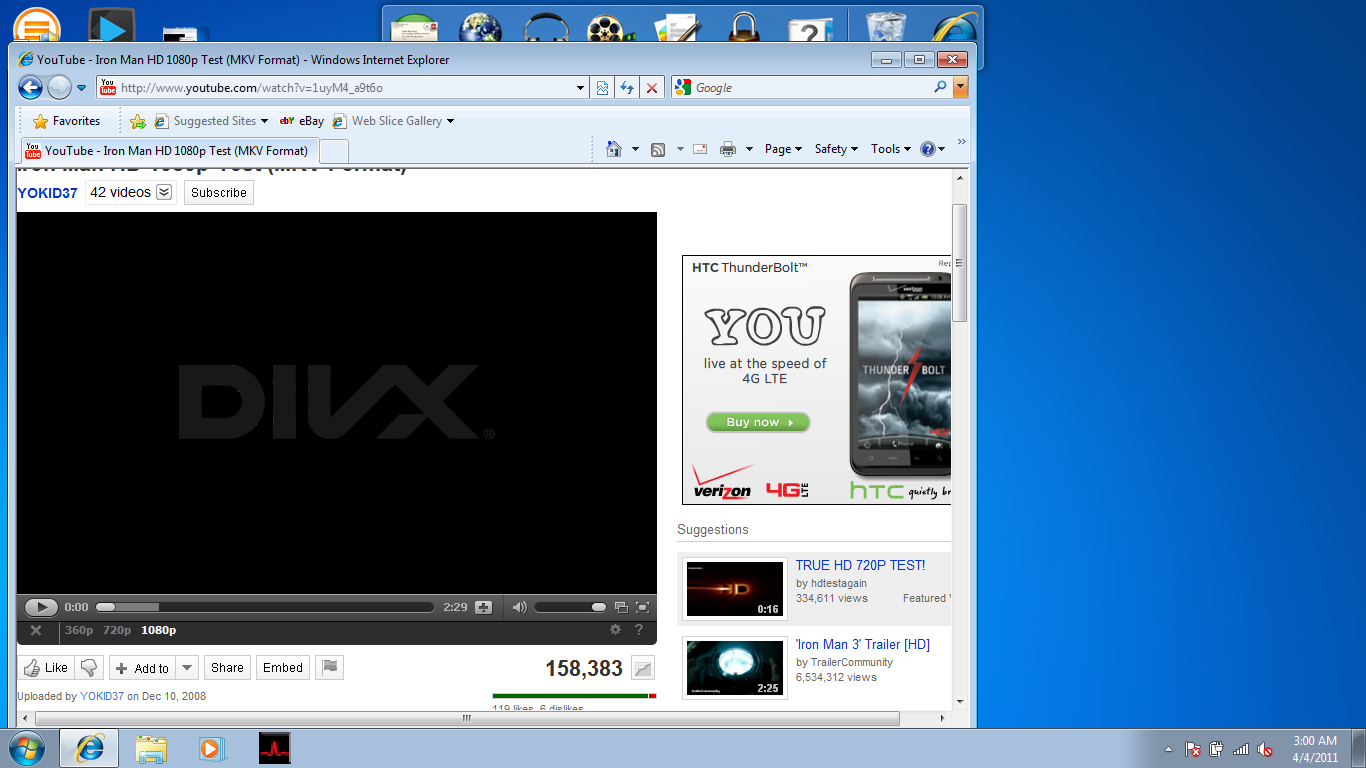Flag the video as inappropriate
This screenshot has width=1366, height=768.
click(329, 668)
